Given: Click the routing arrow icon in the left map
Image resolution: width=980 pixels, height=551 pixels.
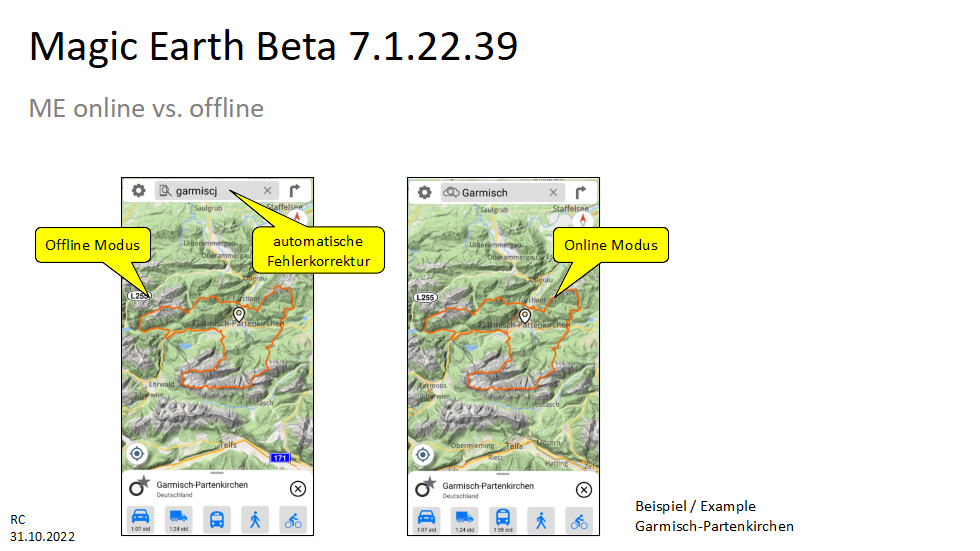Looking at the screenshot, I should (x=296, y=191).
